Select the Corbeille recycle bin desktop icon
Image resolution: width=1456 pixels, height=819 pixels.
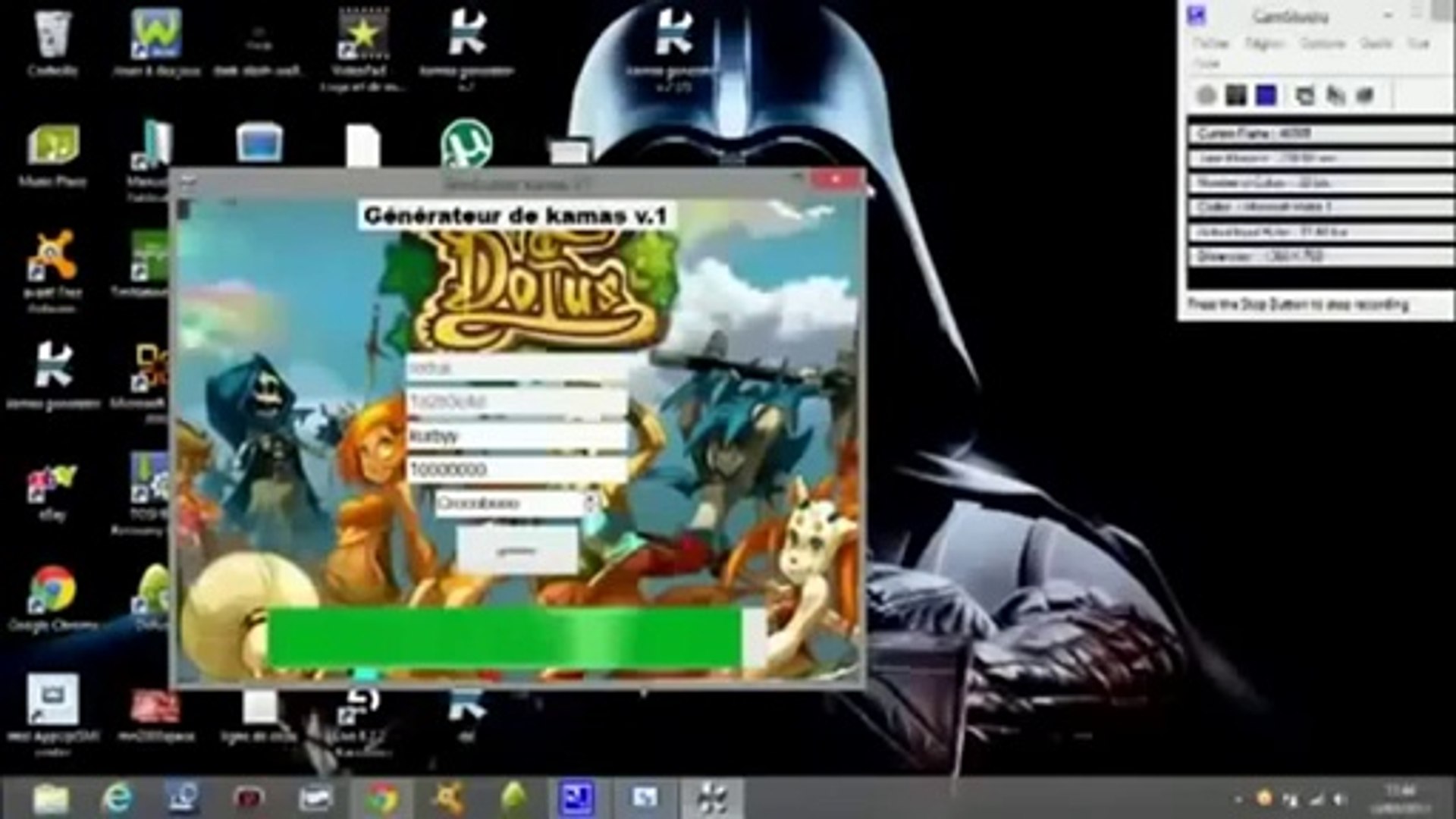(52, 42)
